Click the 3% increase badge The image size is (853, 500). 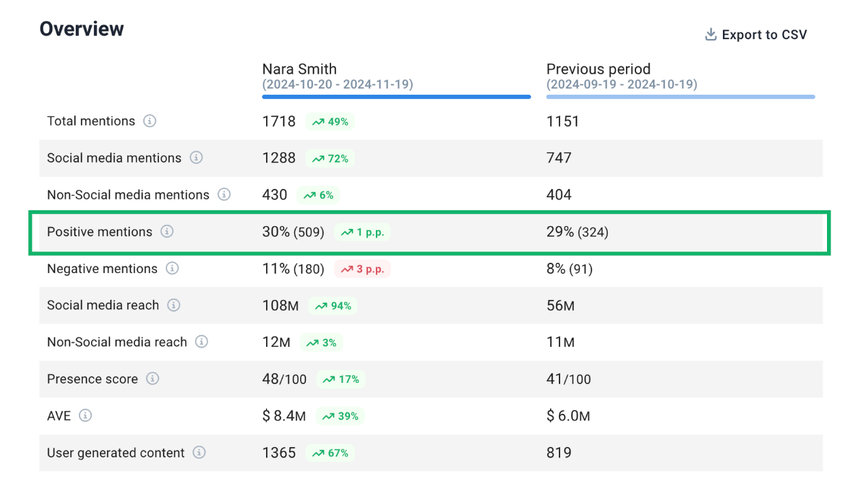click(x=321, y=343)
